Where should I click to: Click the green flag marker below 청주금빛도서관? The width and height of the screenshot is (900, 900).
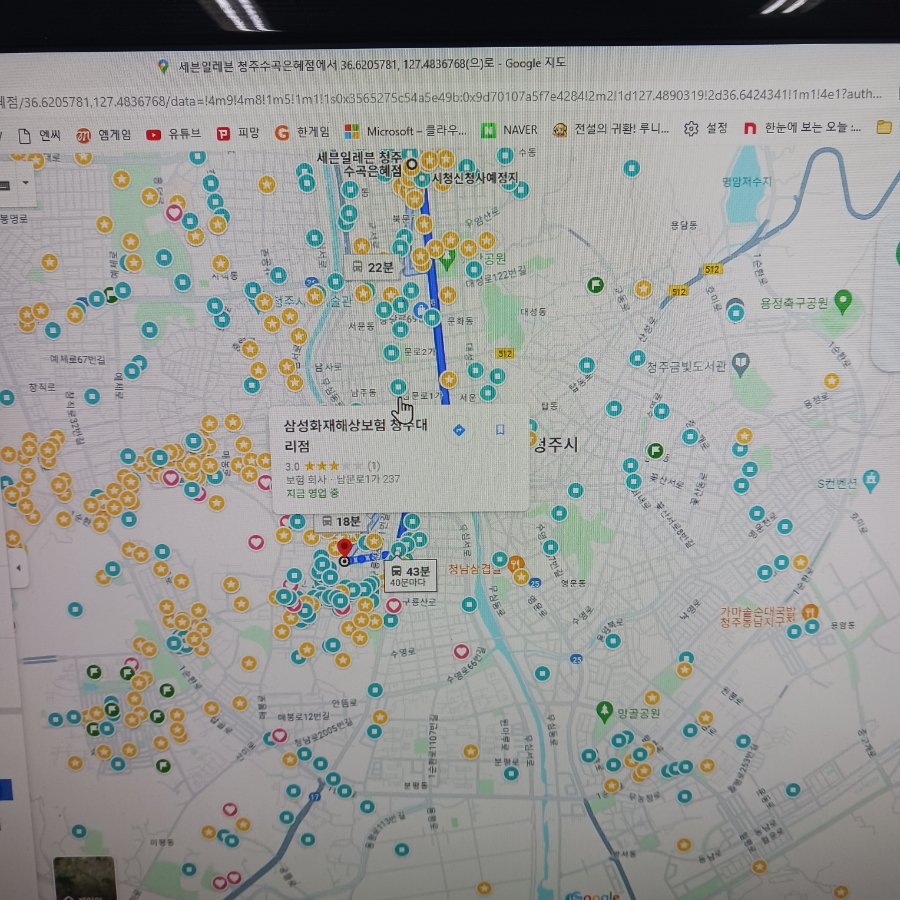[655, 451]
